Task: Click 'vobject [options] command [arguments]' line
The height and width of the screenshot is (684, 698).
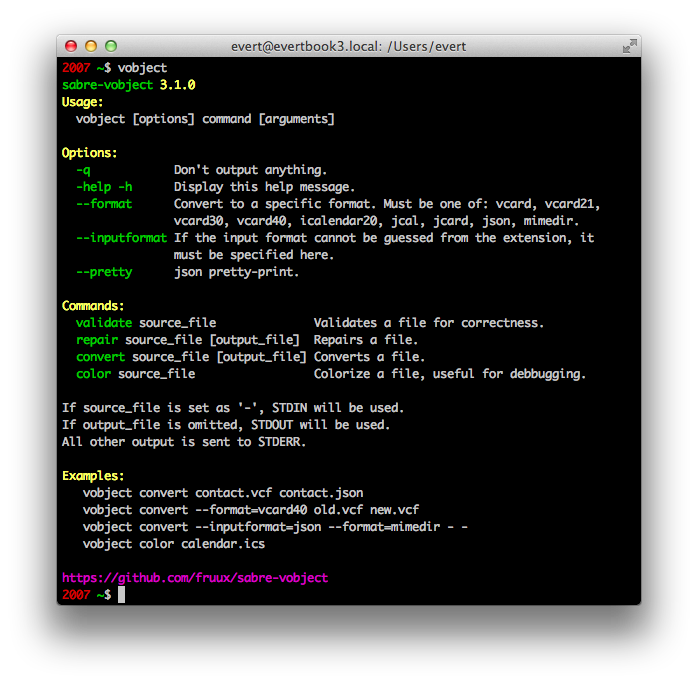Action: click(x=205, y=119)
